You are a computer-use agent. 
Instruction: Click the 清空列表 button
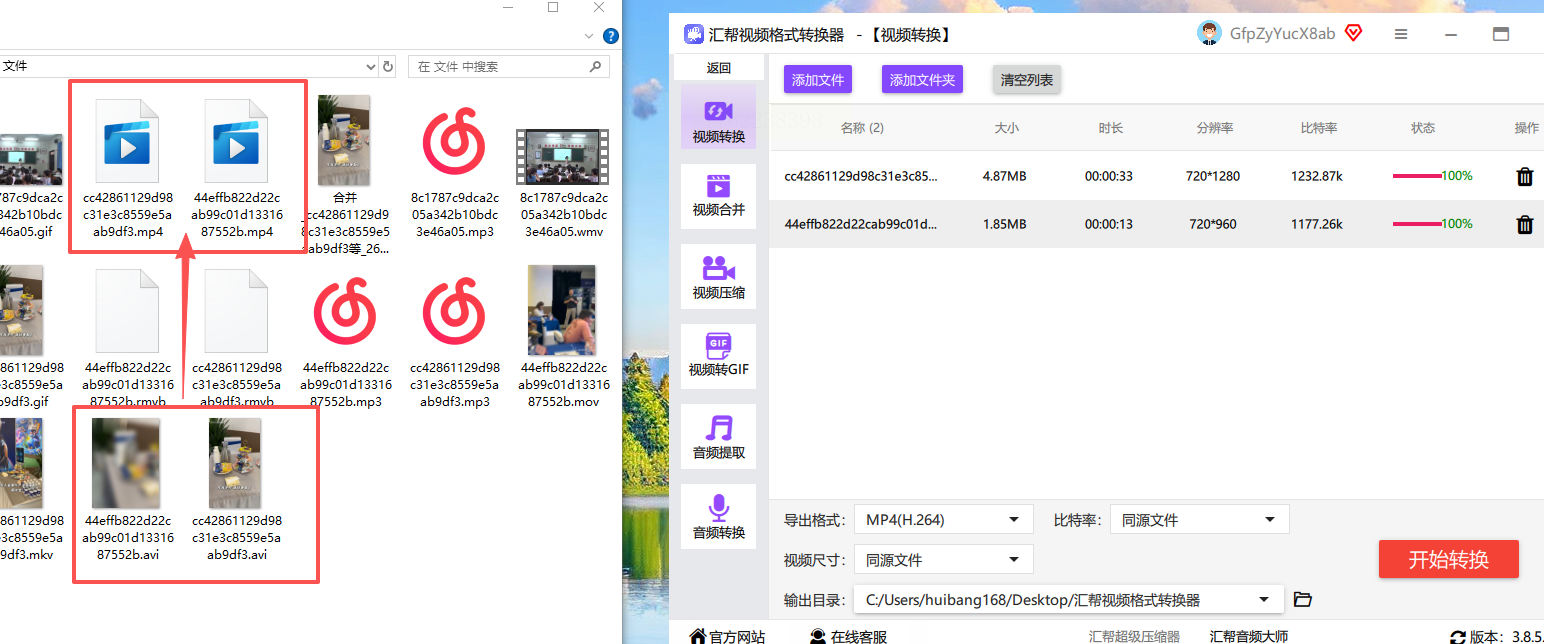(x=1027, y=80)
